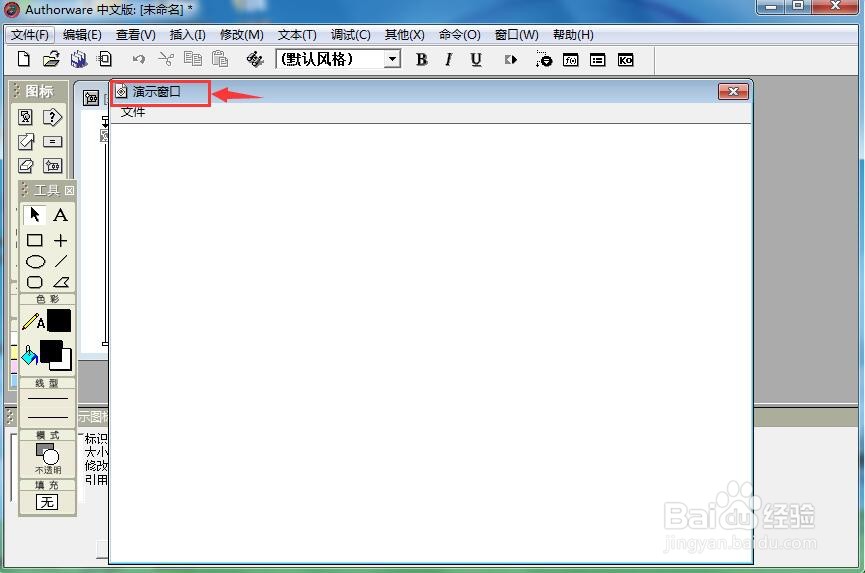
Task: Click the Paste toolbar icon
Action: 220,58
